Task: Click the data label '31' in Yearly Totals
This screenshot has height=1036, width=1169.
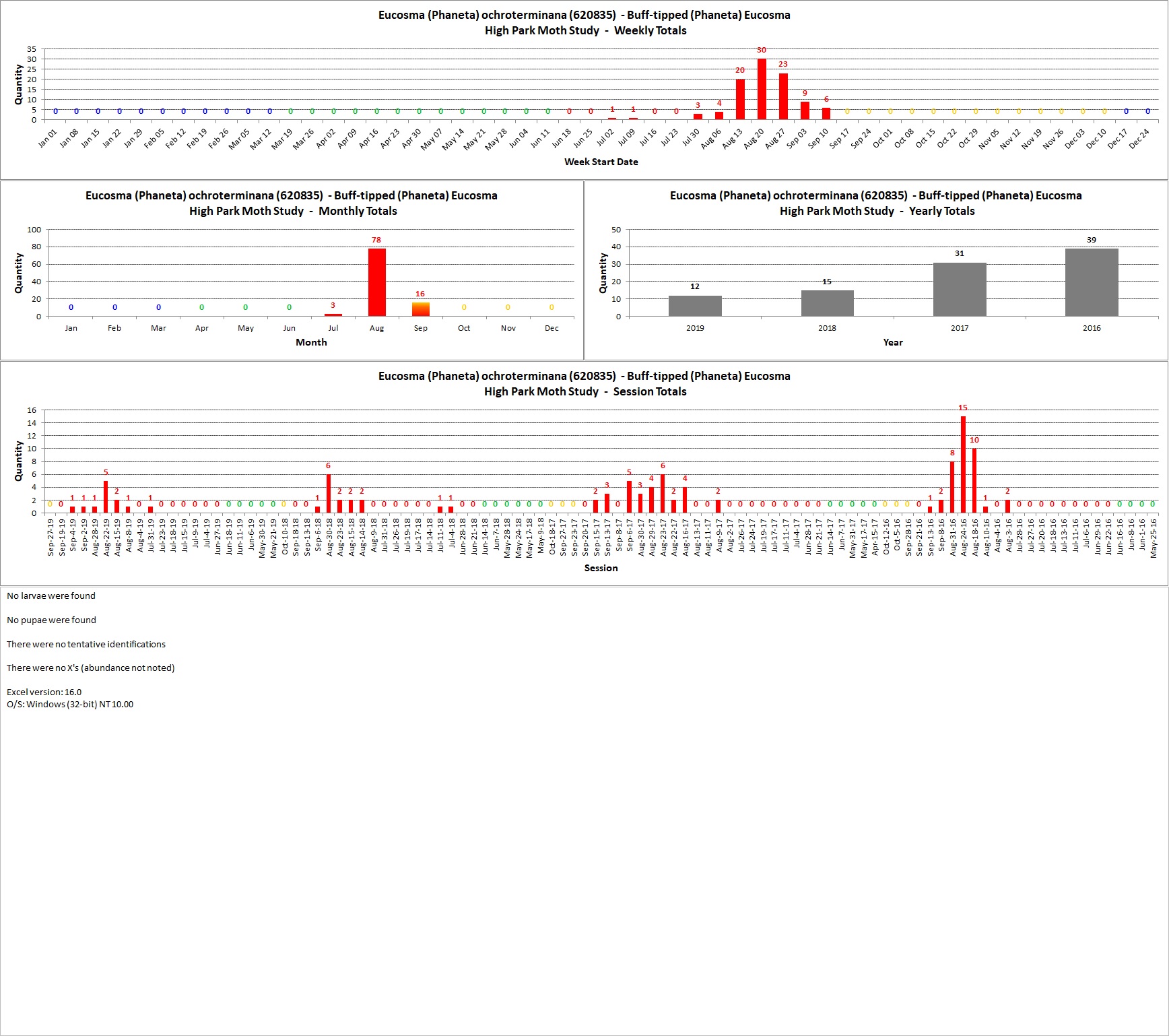Action: [960, 254]
